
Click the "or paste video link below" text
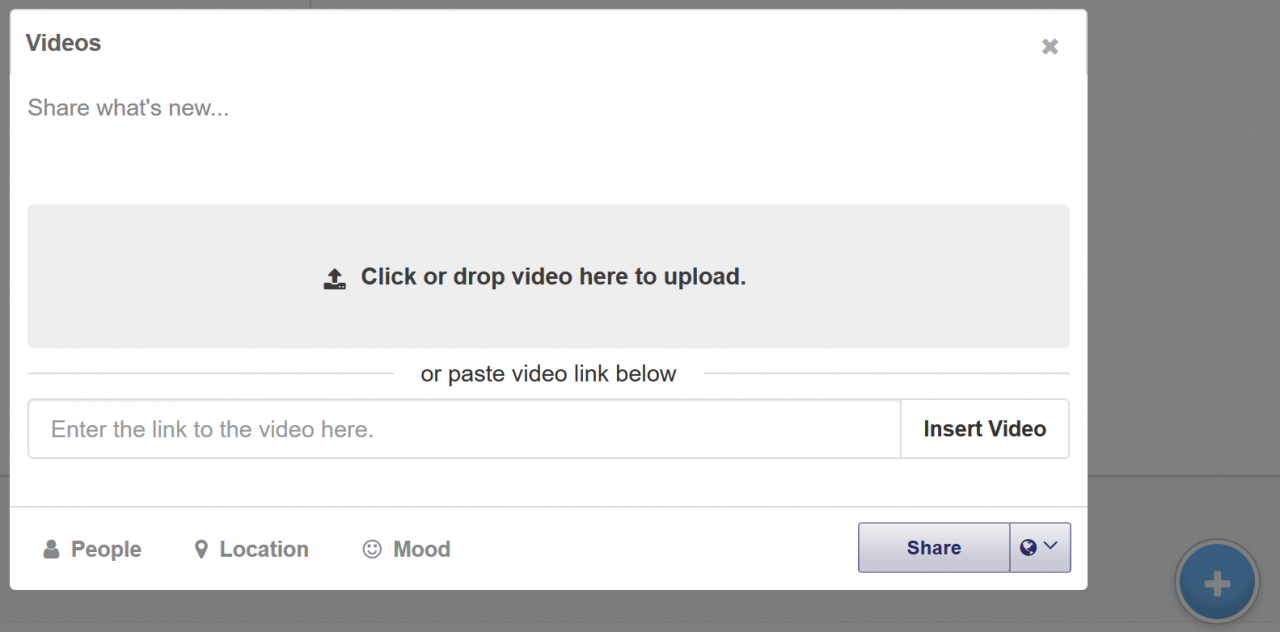548,374
